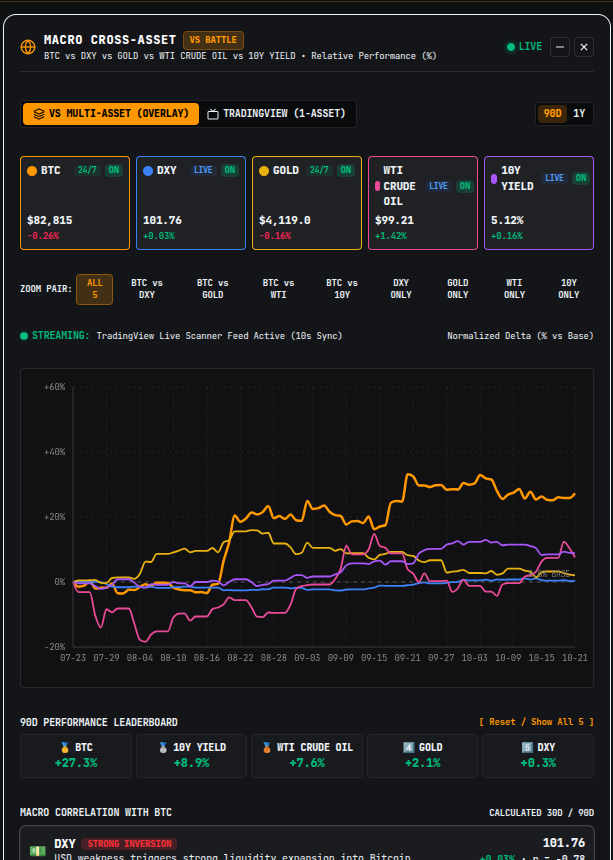Click the 10-21 date on chart axis
The image size is (613, 860).
point(574,657)
